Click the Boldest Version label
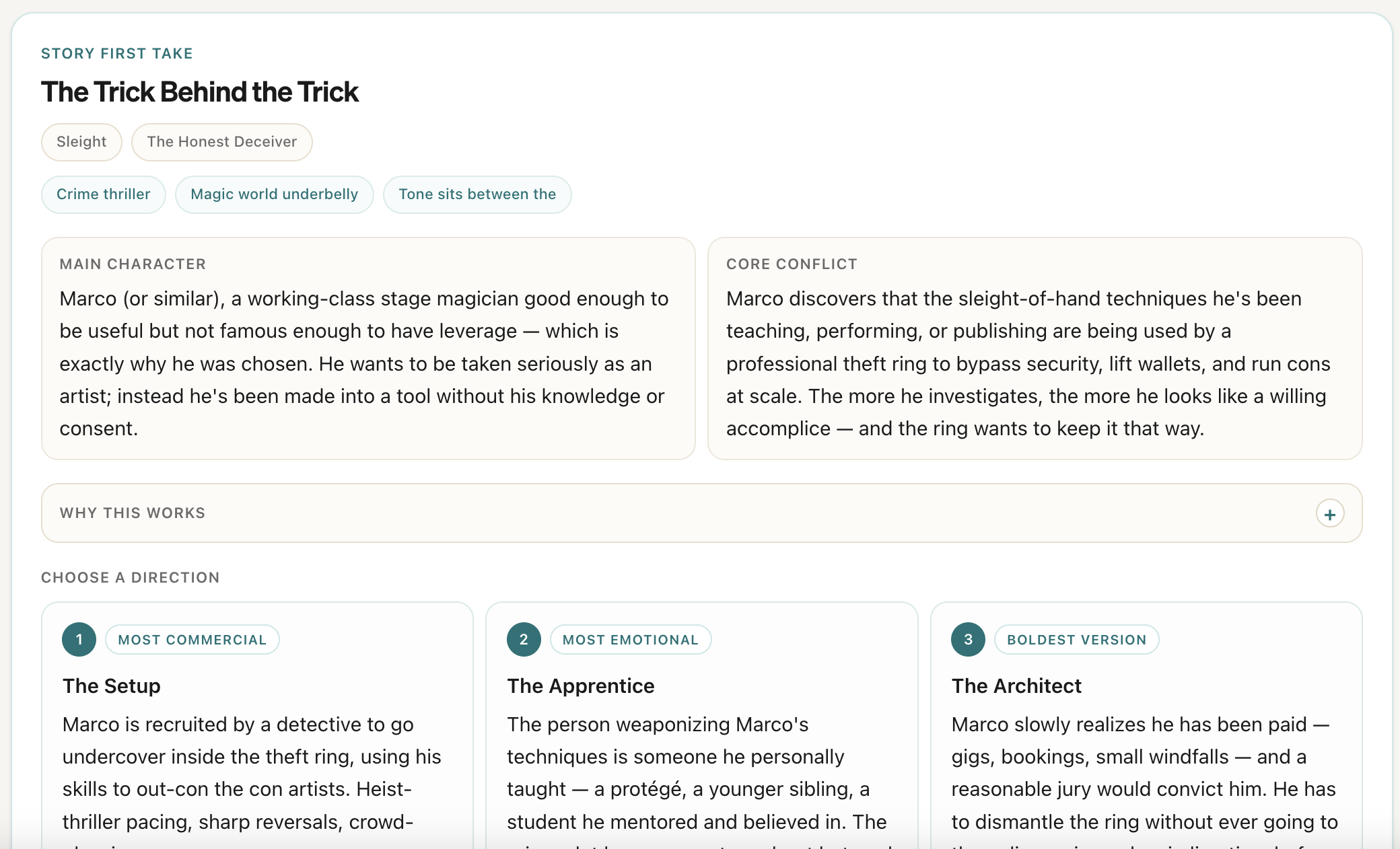The image size is (1400, 849). pyautogui.click(x=1077, y=640)
